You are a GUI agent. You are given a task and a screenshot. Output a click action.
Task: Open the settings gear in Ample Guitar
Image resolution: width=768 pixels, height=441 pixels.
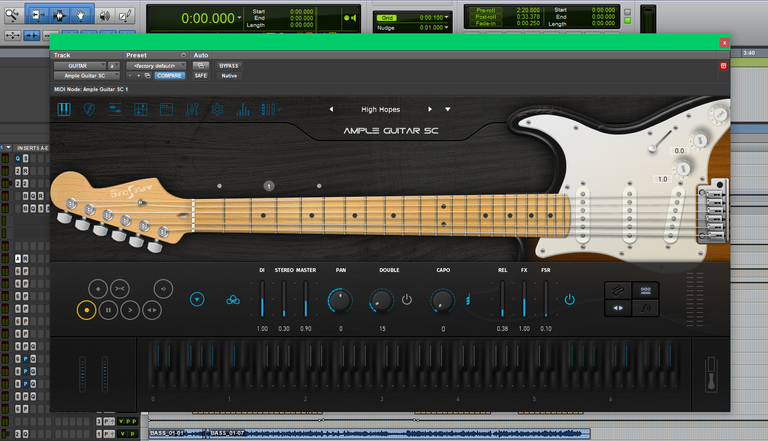(x=217, y=109)
